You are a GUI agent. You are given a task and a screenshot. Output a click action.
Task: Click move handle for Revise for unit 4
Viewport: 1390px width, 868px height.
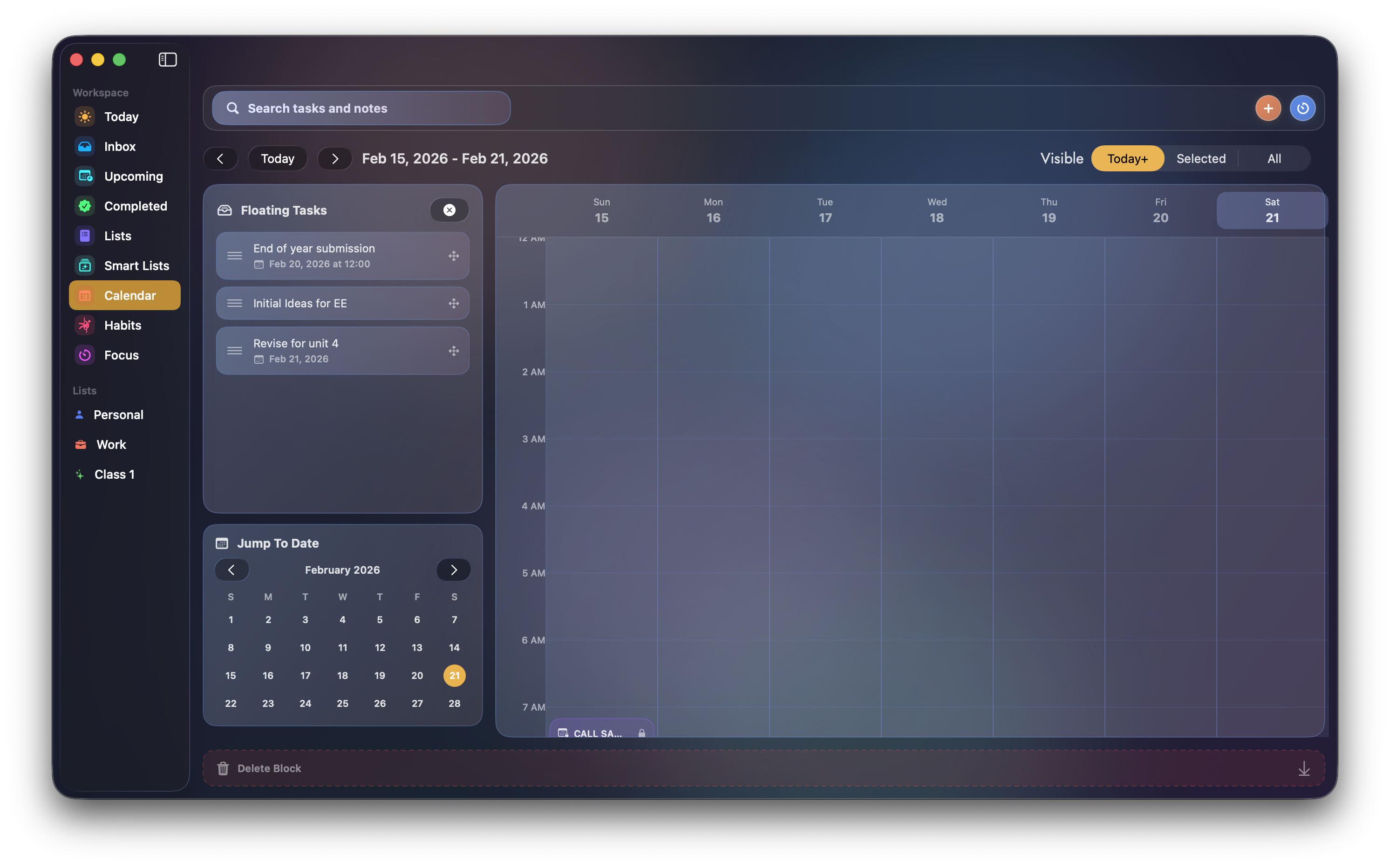pyautogui.click(x=454, y=351)
